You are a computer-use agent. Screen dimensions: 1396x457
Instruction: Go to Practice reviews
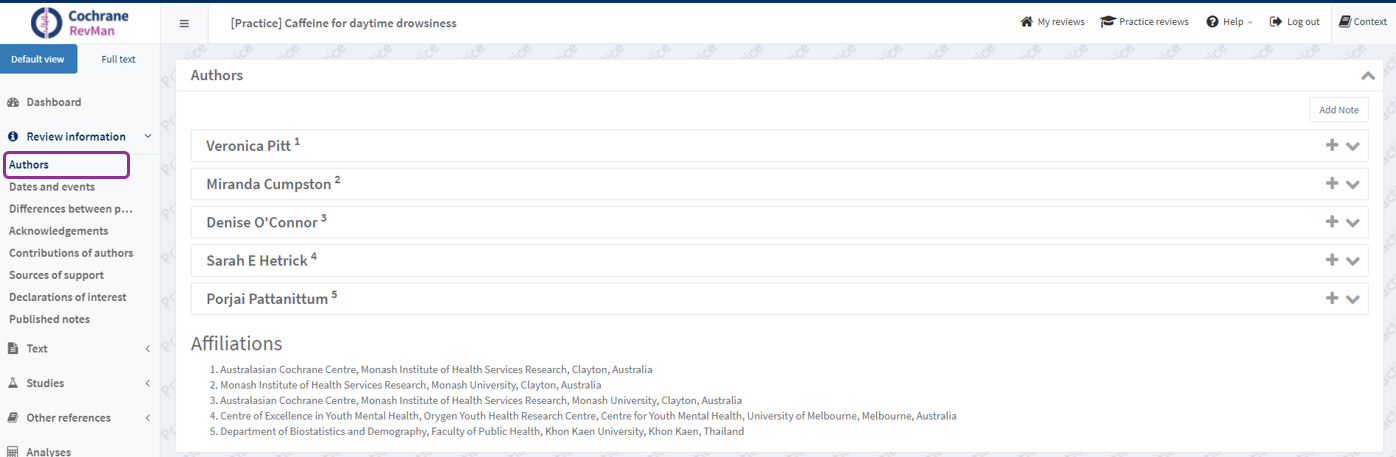click(x=1144, y=22)
